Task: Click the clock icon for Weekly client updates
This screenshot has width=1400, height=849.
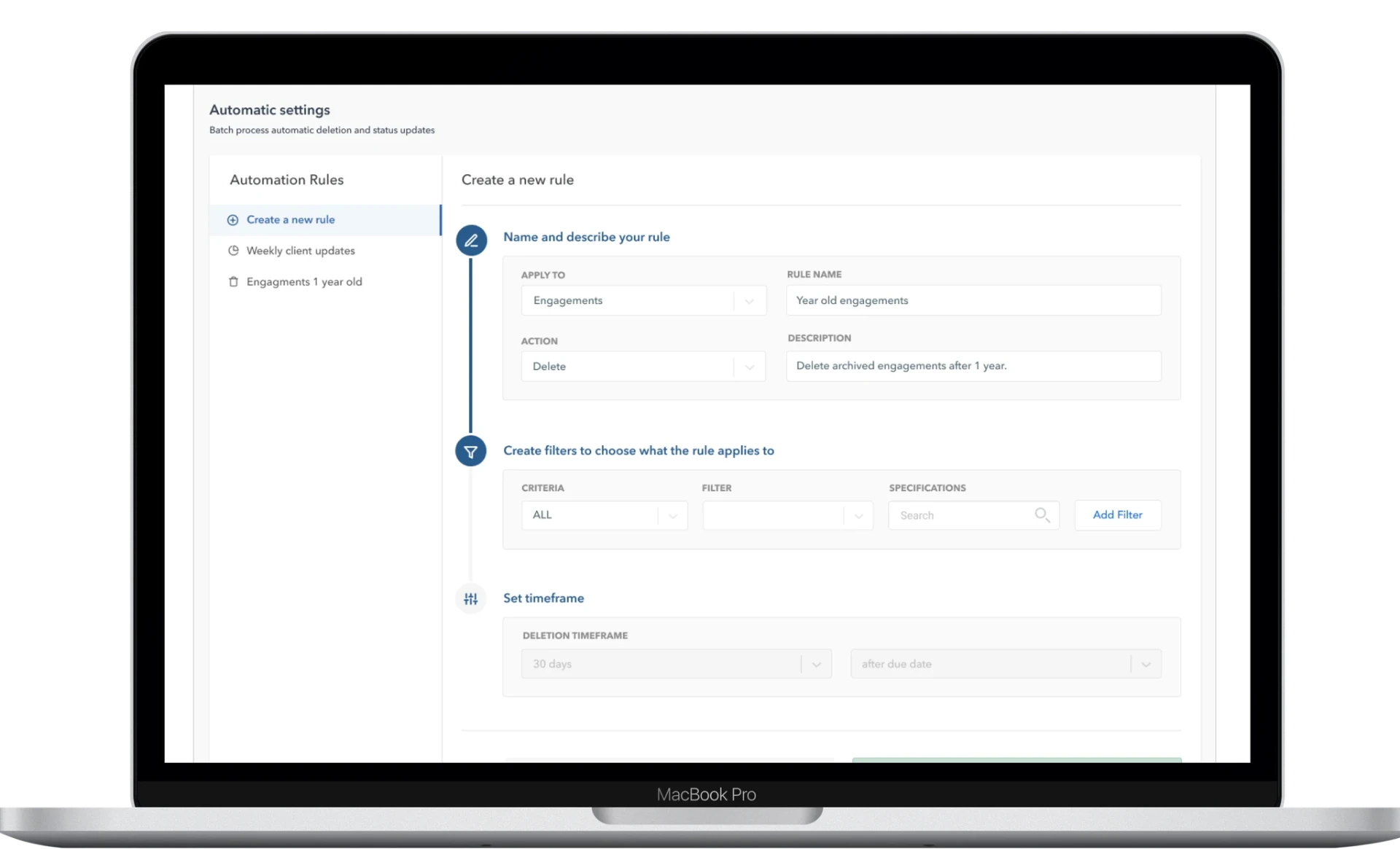Action: click(233, 251)
